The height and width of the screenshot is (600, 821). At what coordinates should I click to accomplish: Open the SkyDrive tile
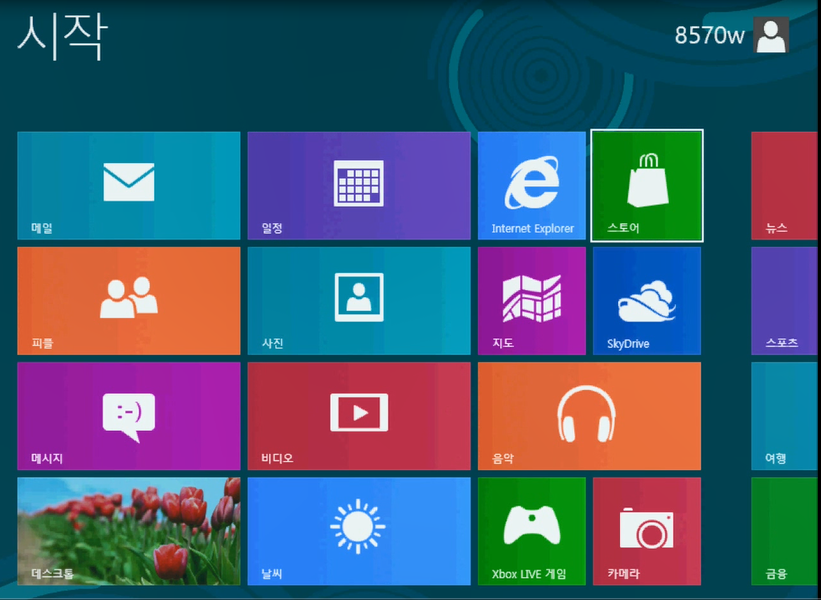(x=647, y=301)
